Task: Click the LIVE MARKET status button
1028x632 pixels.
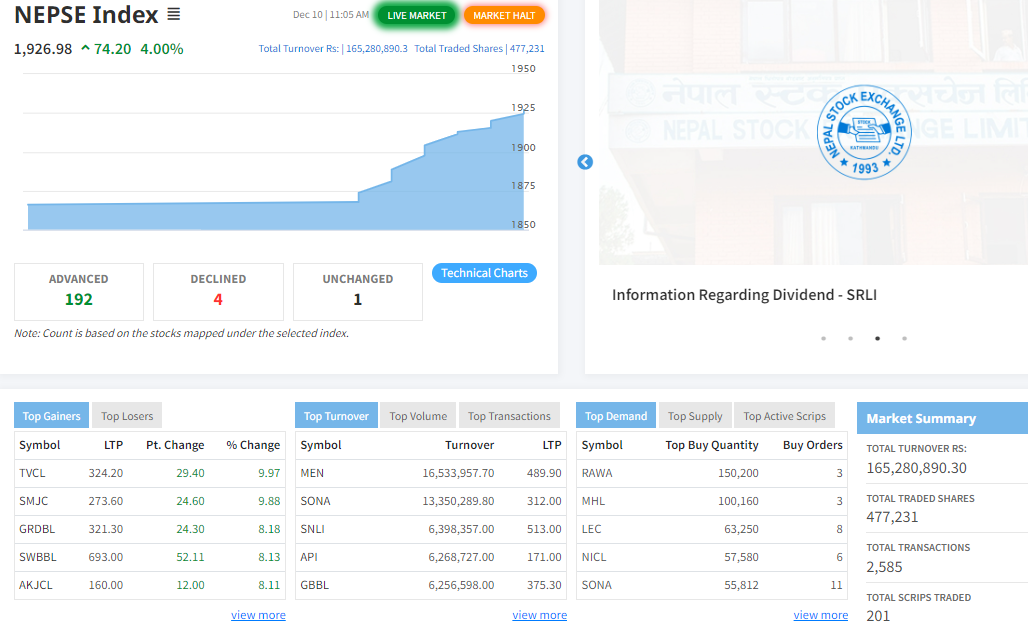Action: pos(416,15)
